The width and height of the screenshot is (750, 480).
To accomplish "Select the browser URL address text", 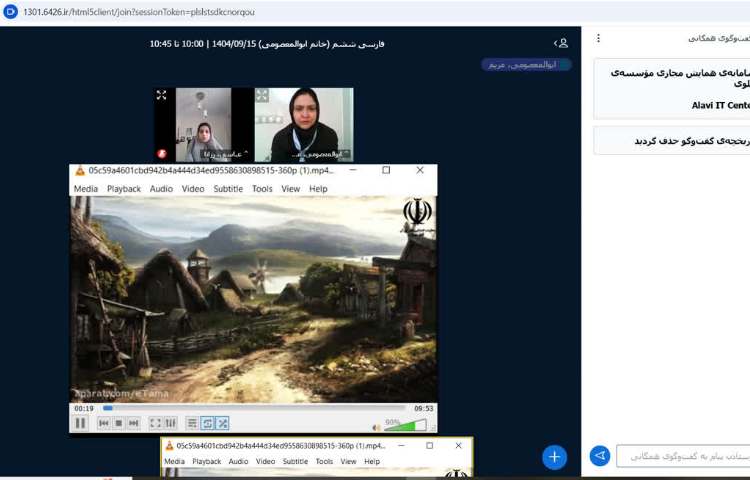I will [139, 12].
